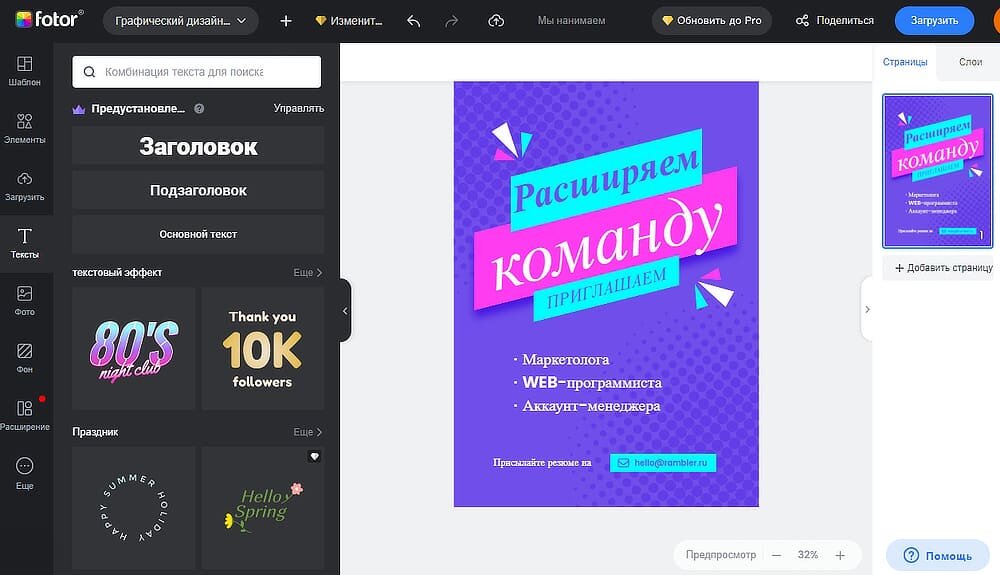Zoom in with the plus icon
The image size is (1000, 575).
[840, 555]
